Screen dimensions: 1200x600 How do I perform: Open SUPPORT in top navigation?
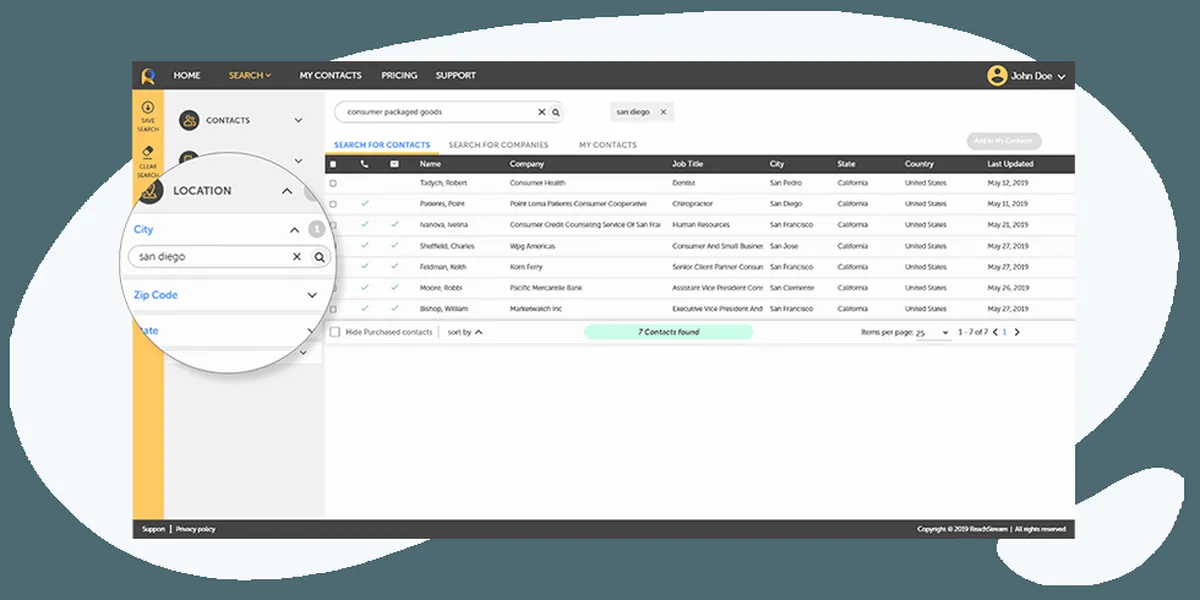(455, 75)
